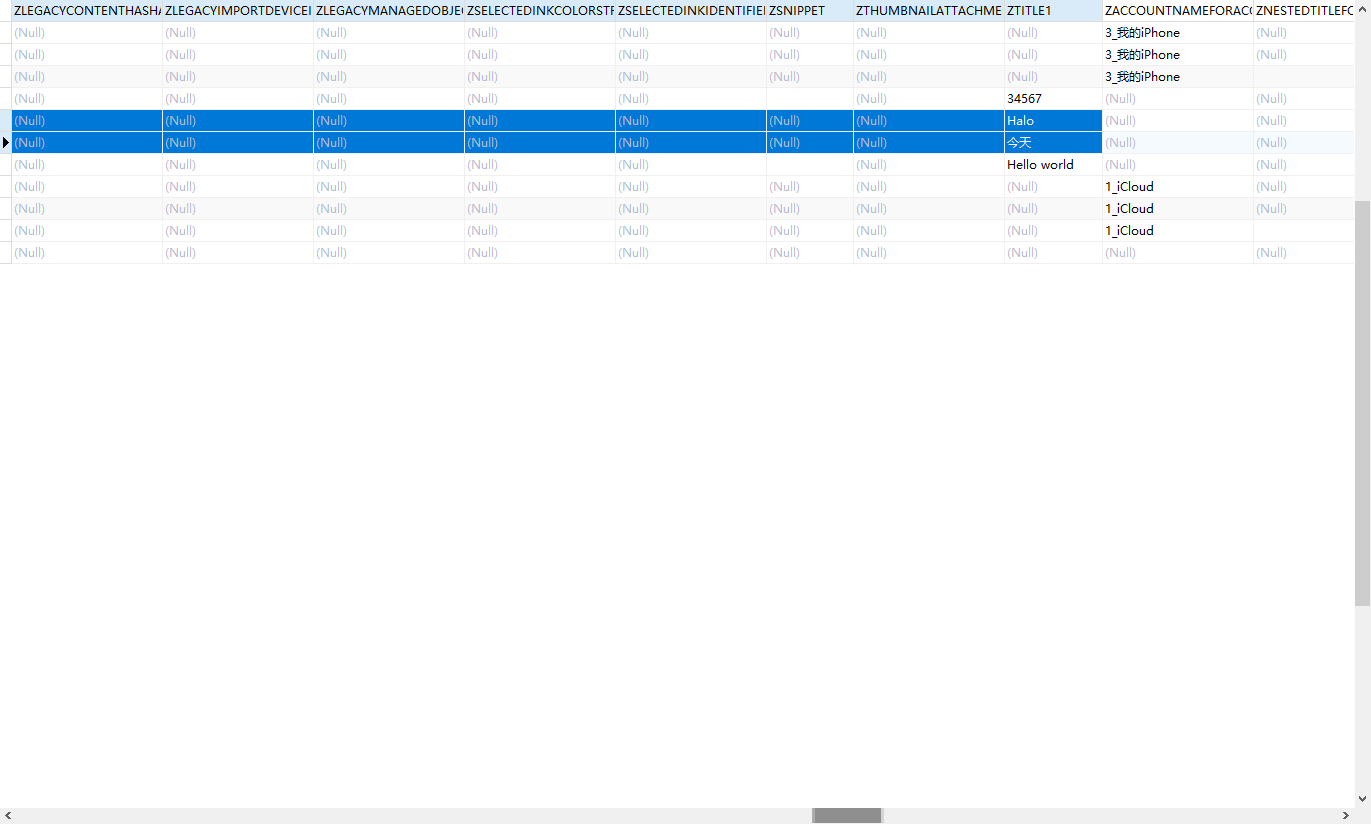The width and height of the screenshot is (1371, 824).
Task: Click the horizontal scrollbar left arrow
Action: pyautogui.click(x=8, y=816)
